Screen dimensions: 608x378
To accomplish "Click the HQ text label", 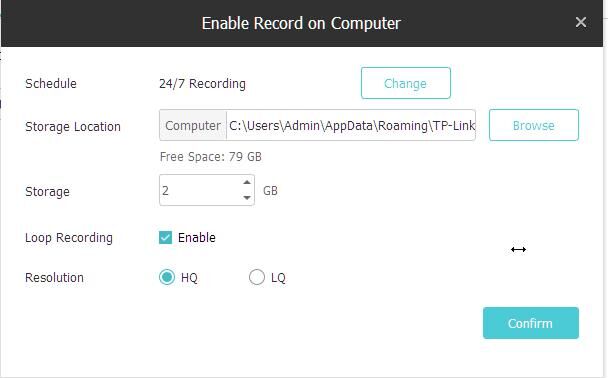I will pos(189,278).
